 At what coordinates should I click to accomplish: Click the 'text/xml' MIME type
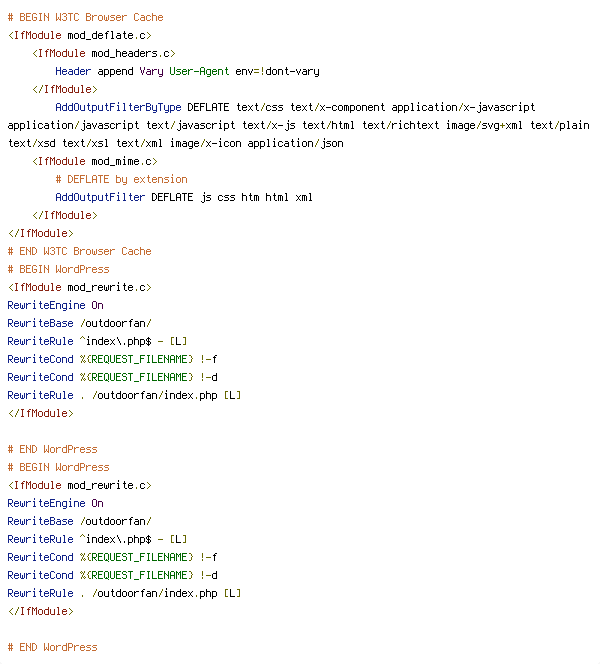[x=139, y=143]
